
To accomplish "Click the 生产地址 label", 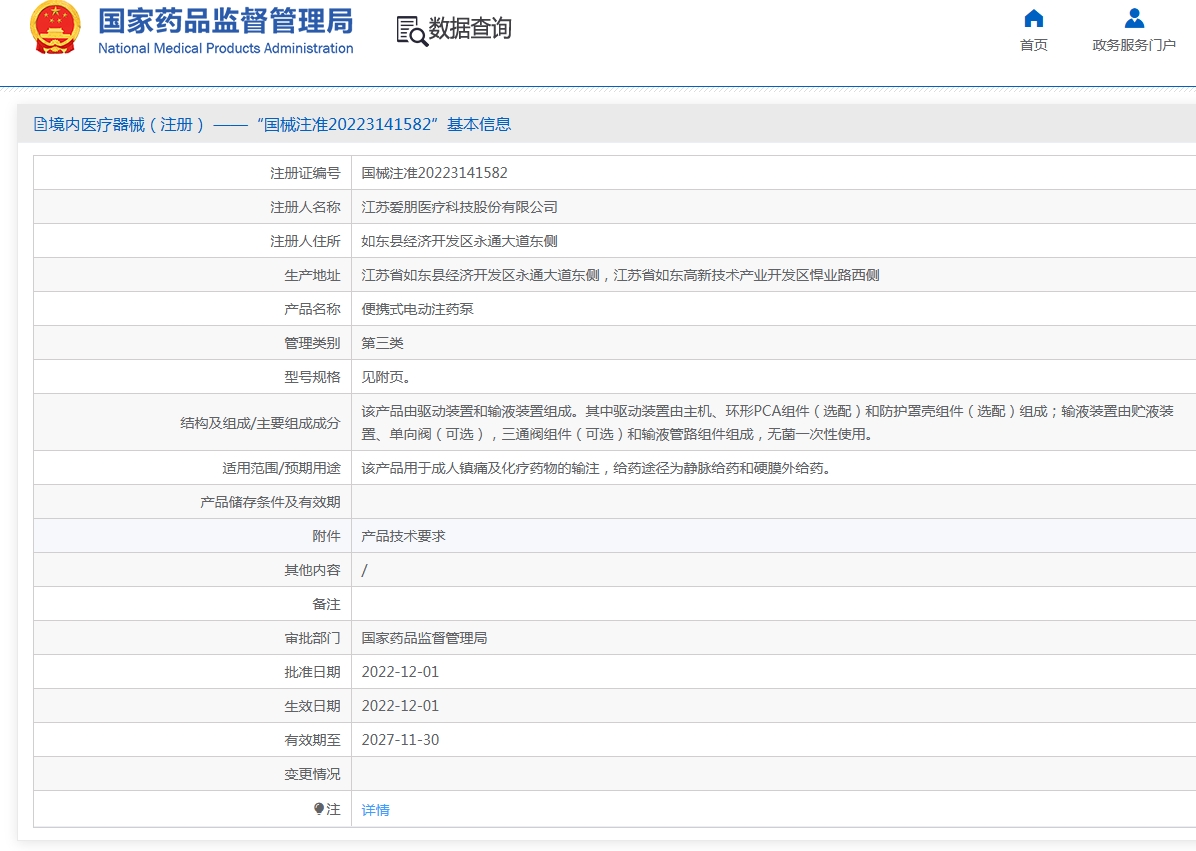I will (x=312, y=275).
